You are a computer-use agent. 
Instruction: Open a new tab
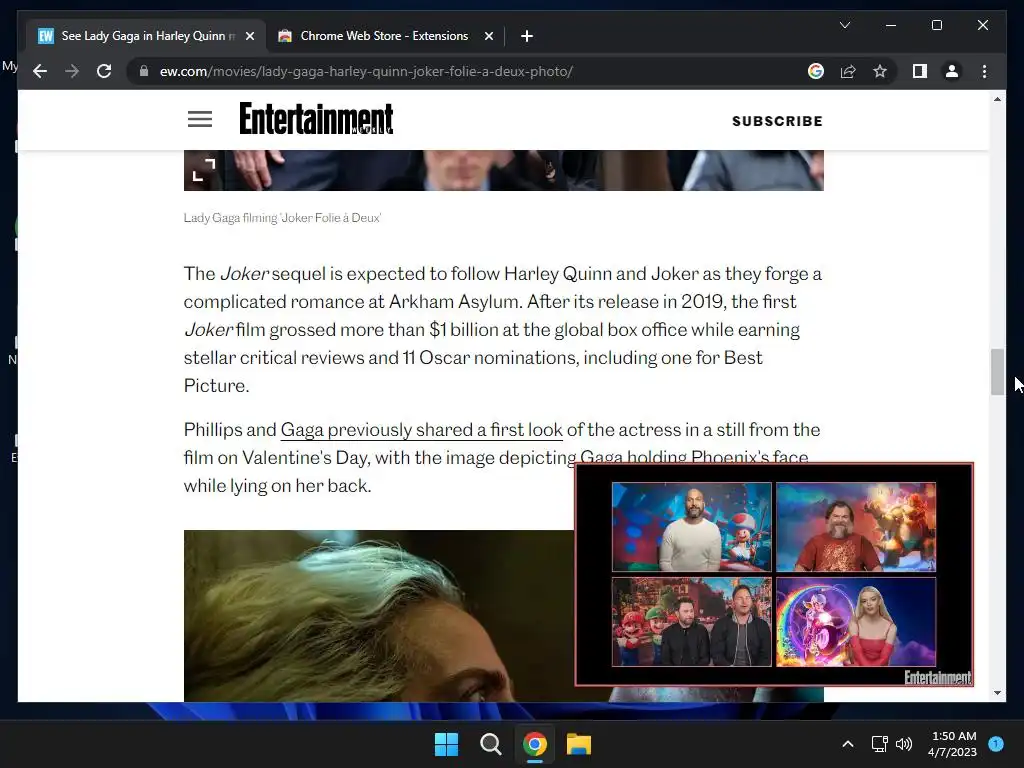(527, 36)
